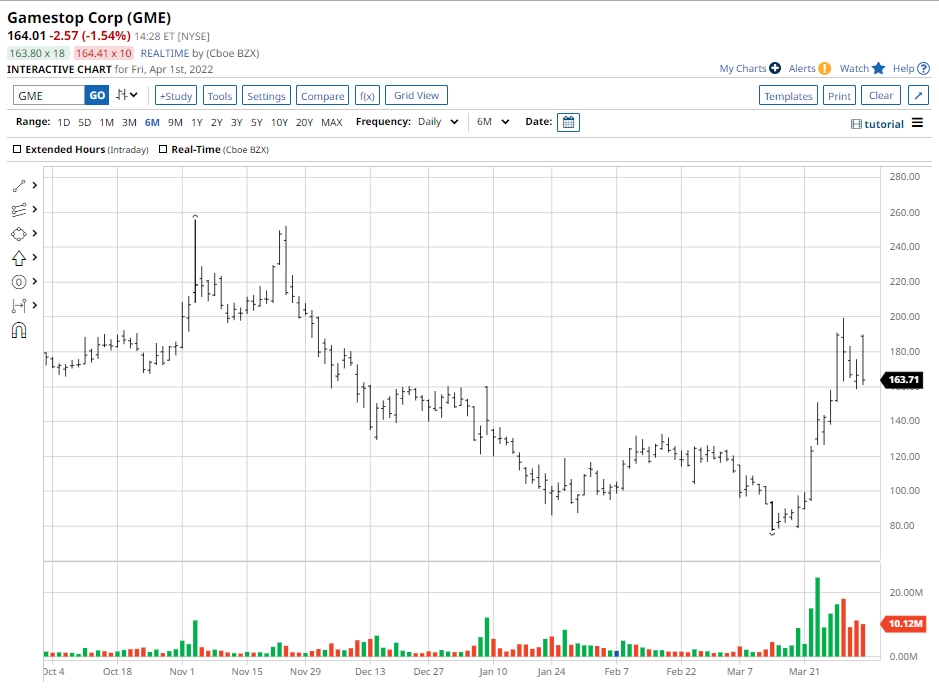Screen dimensions: 939x696
Task: Click the Watch star icon
Action: [x=879, y=68]
